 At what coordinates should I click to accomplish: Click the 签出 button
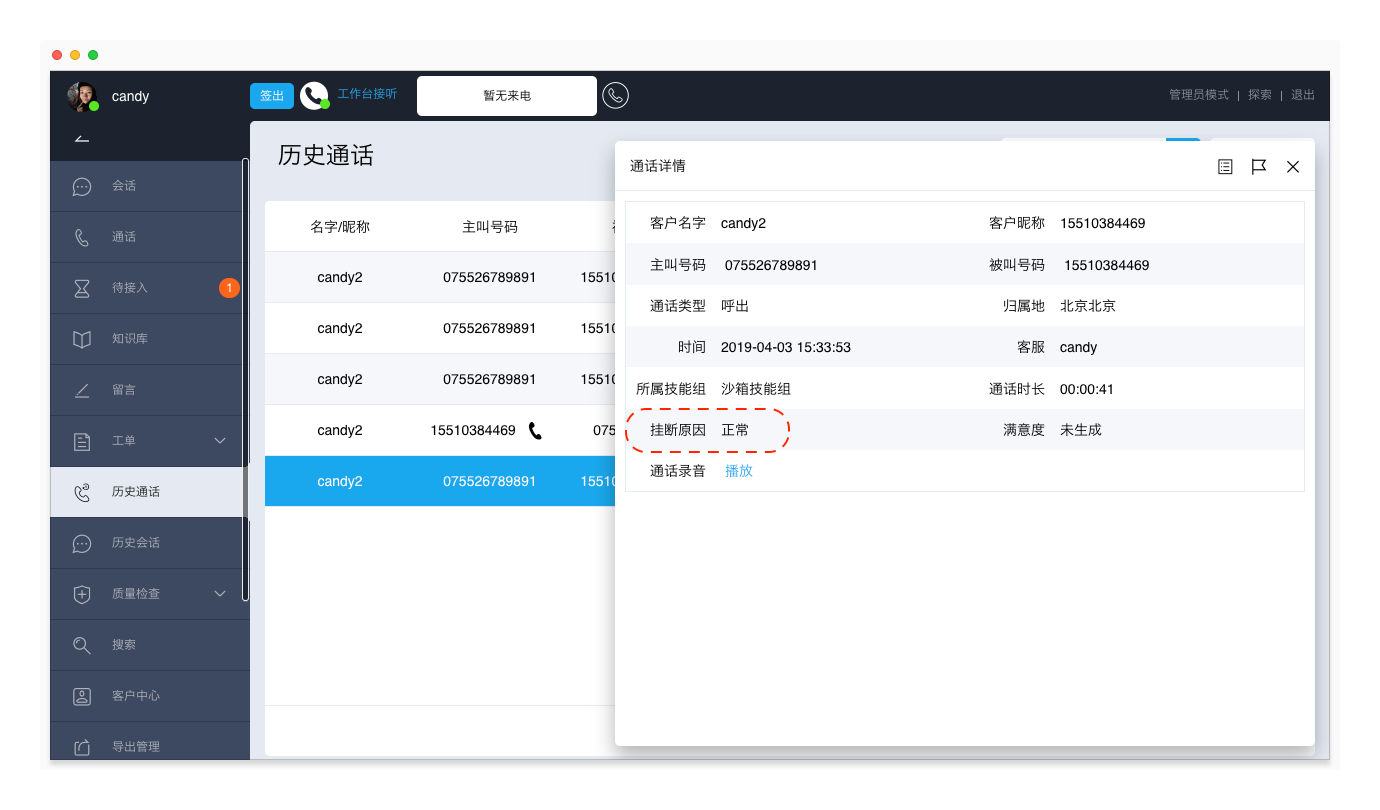pyautogui.click(x=271, y=96)
